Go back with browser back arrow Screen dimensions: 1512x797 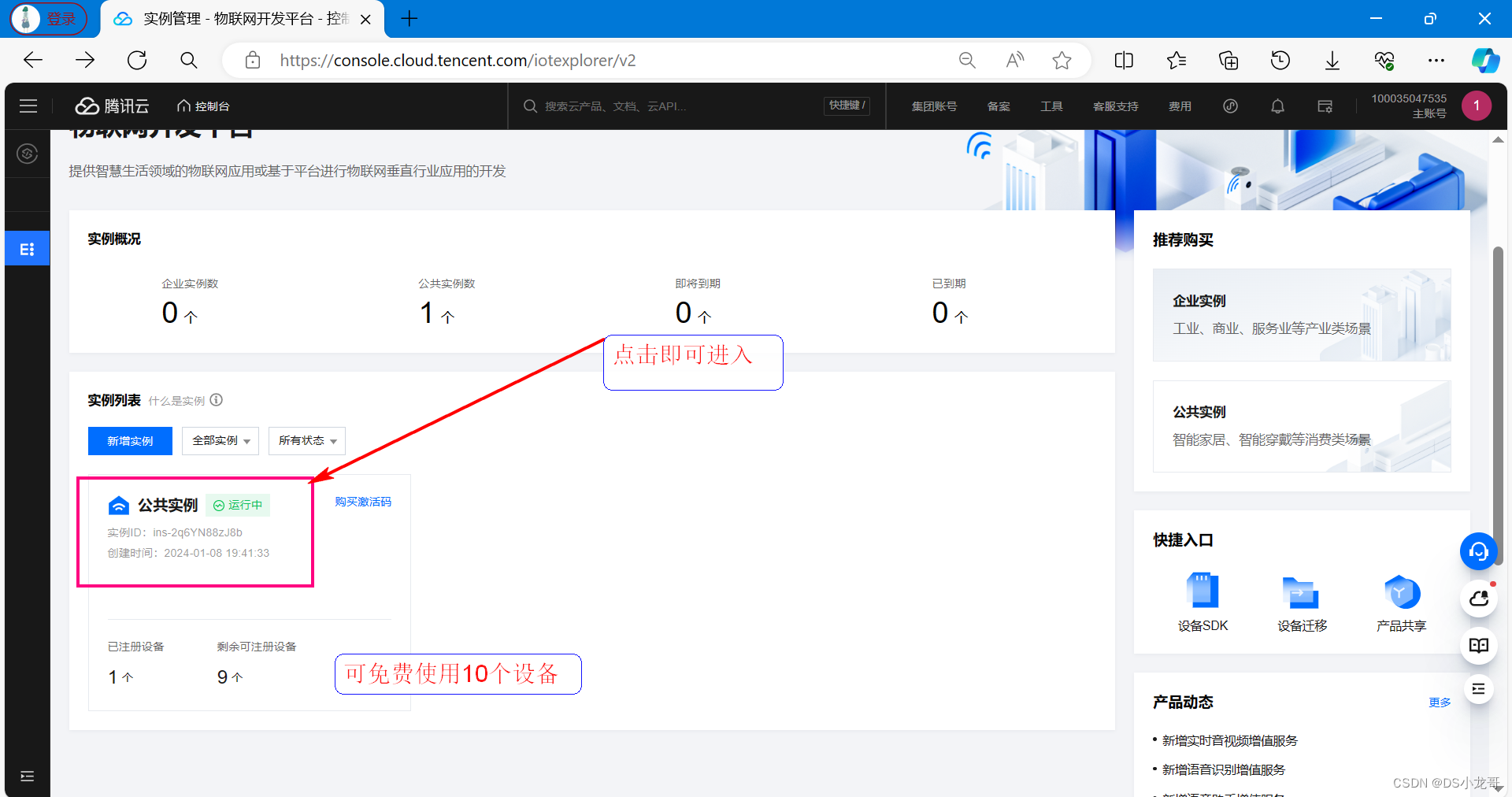(33, 60)
